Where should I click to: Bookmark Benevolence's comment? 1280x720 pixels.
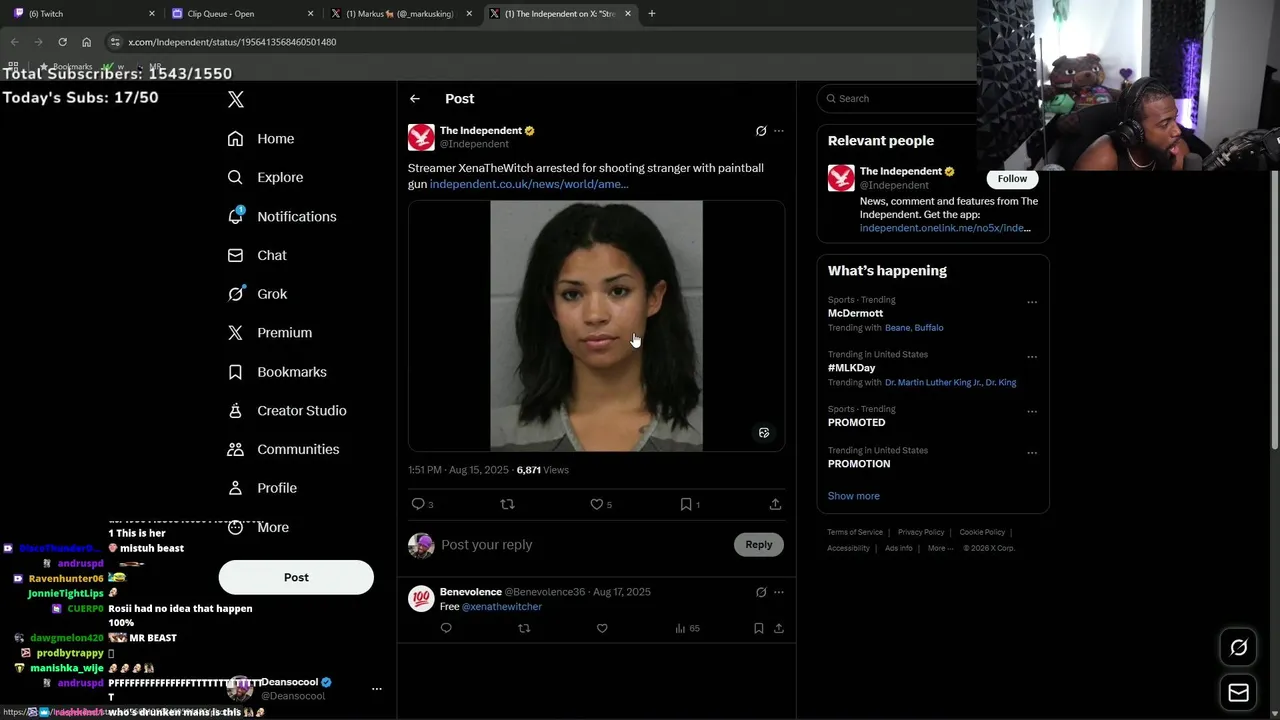pyautogui.click(x=759, y=628)
